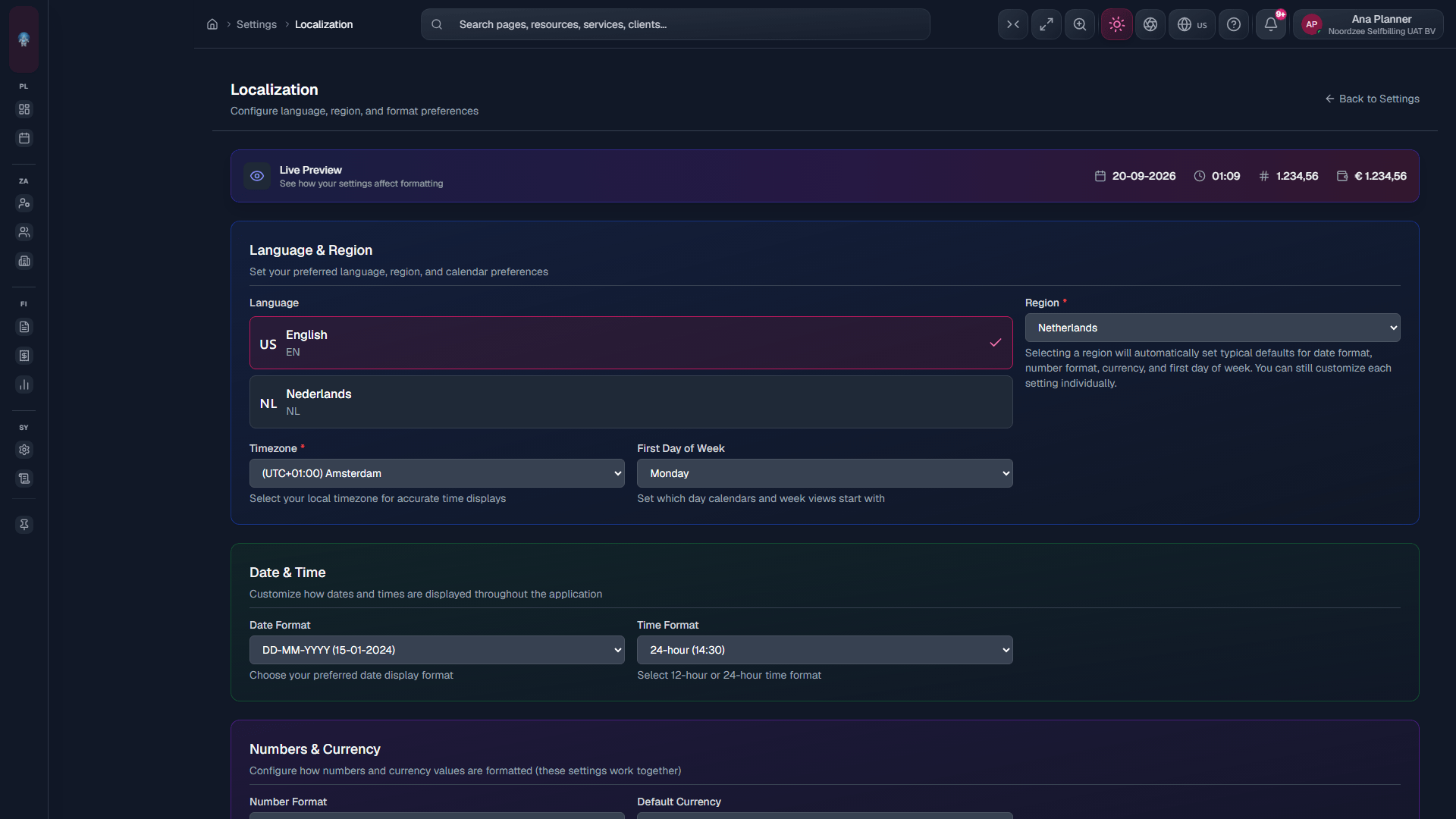The image size is (1456, 819).
Task: Select the Nederlands language option
Action: pos(631,402)
